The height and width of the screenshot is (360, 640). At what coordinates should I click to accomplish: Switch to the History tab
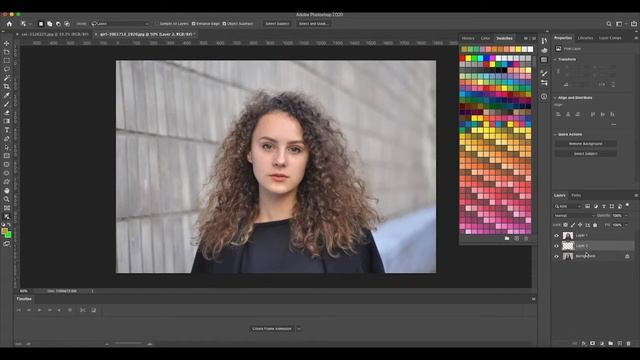tap(468, 38)
